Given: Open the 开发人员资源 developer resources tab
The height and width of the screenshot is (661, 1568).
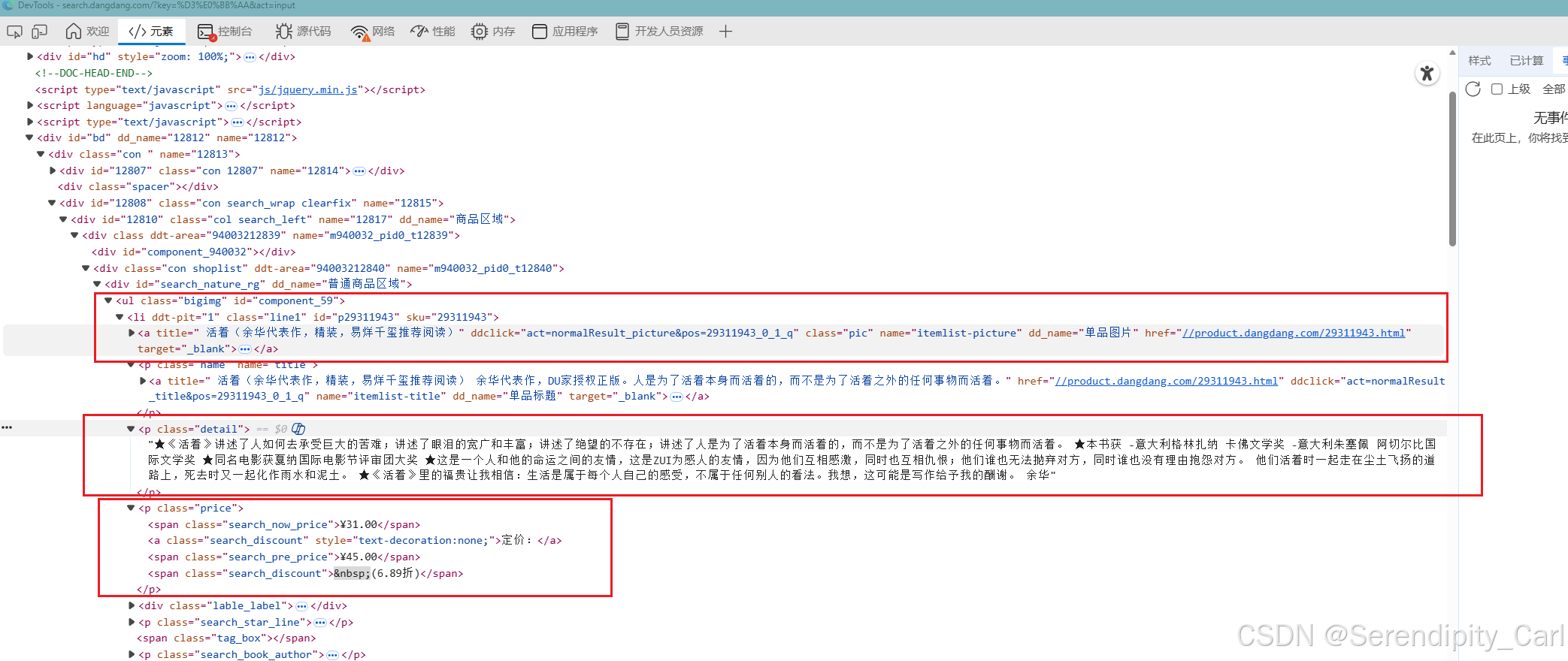Looking at the screenshot, I should [659, 32].
